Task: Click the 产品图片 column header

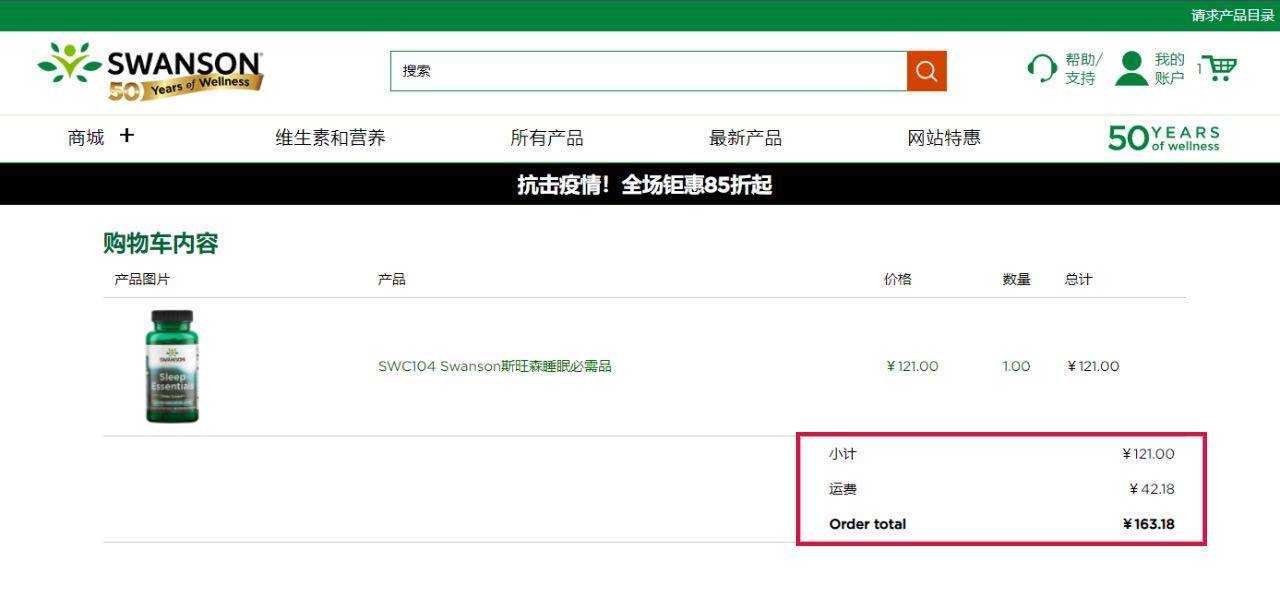Action: 142,279
